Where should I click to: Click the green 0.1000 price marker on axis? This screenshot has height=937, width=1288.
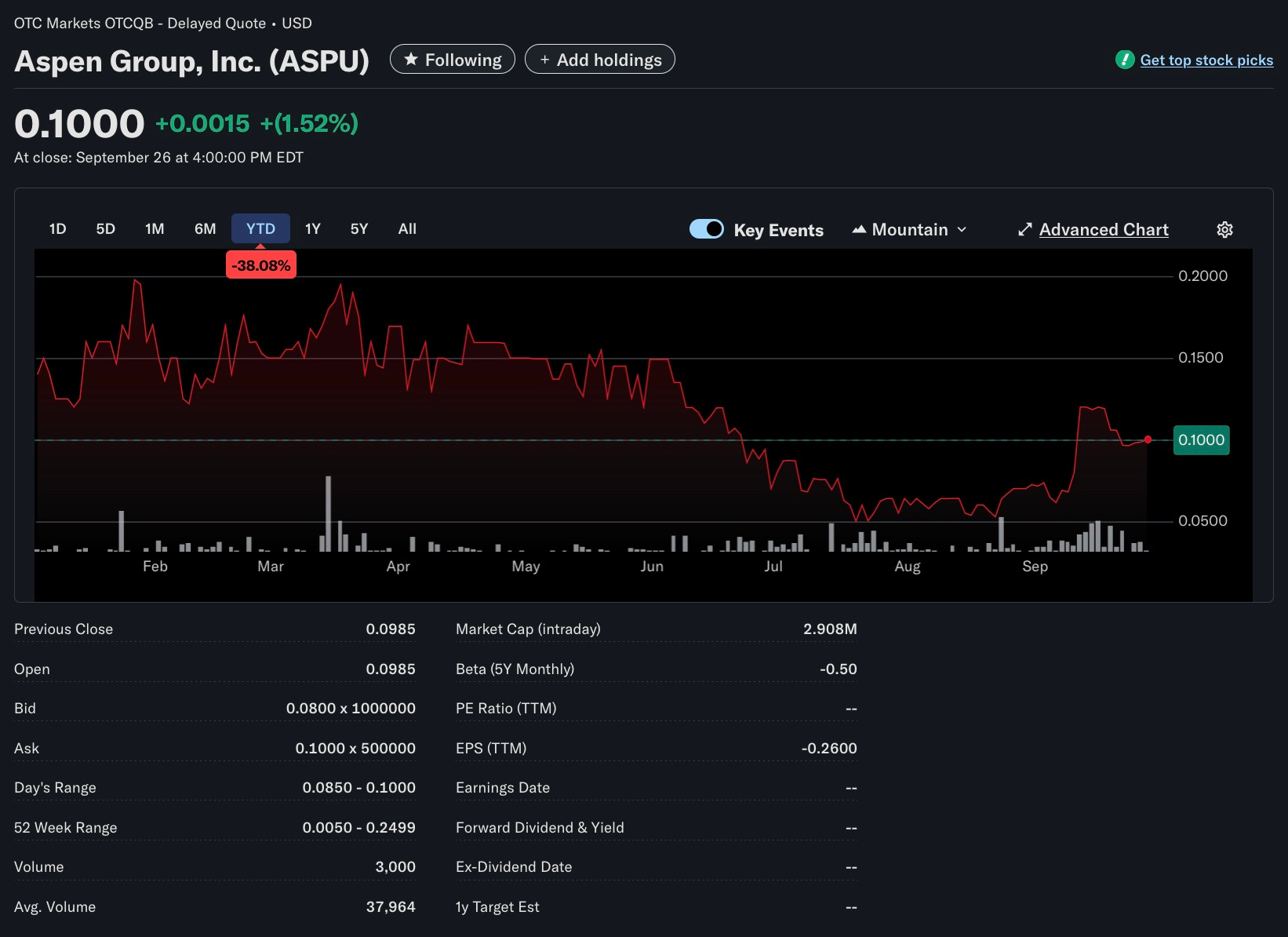[x=1201, y=439]
